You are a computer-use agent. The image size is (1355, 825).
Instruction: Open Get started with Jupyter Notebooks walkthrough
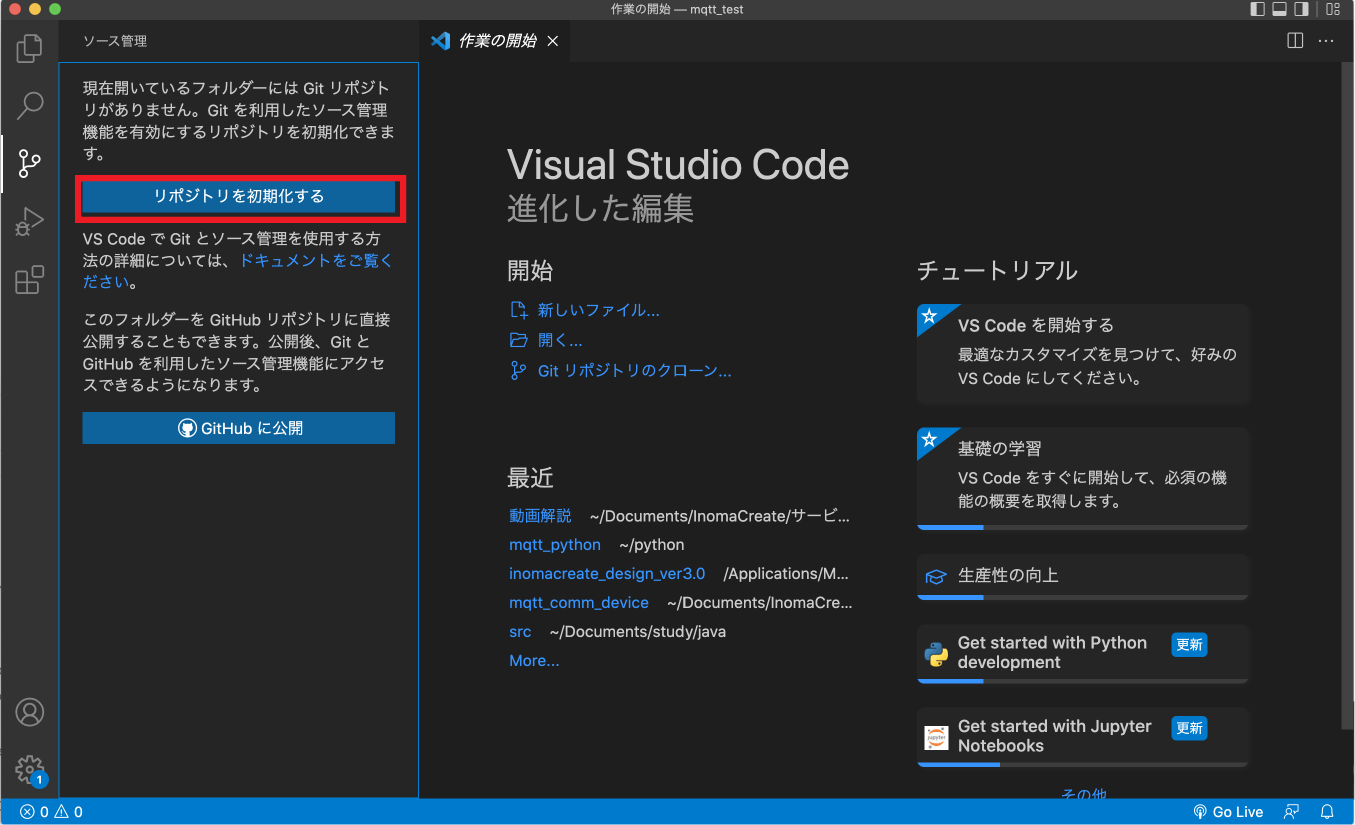pos(1083,737)
